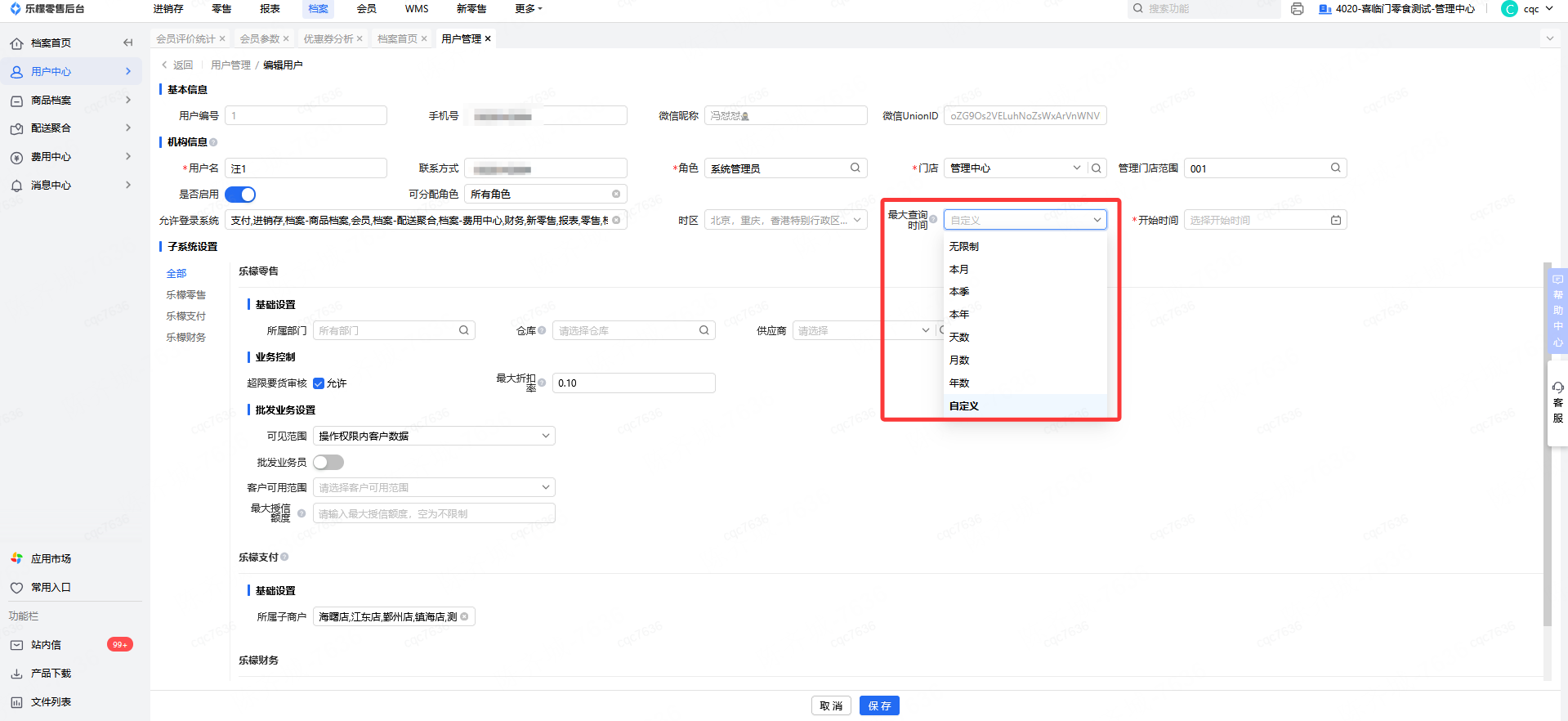The image size is (1568, 721).
Task: Clear the allowed login systems field
Action: 616,220
